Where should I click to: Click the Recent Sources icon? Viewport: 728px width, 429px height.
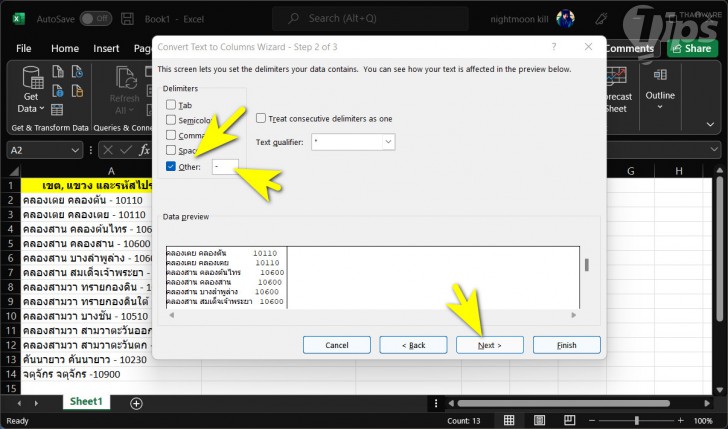(x=77, y=71)
